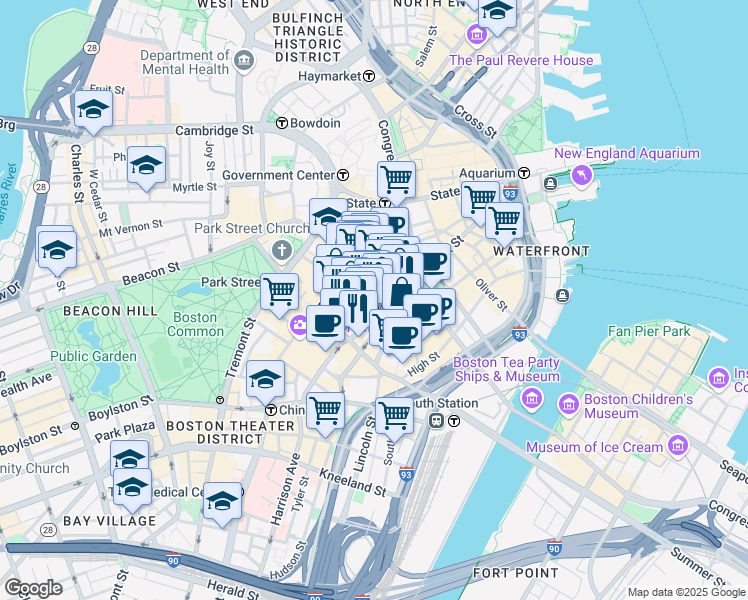The image size is (748, 600).
Task: Select the "Fan Pier Park" label
Action: click(x=649, y=331)
